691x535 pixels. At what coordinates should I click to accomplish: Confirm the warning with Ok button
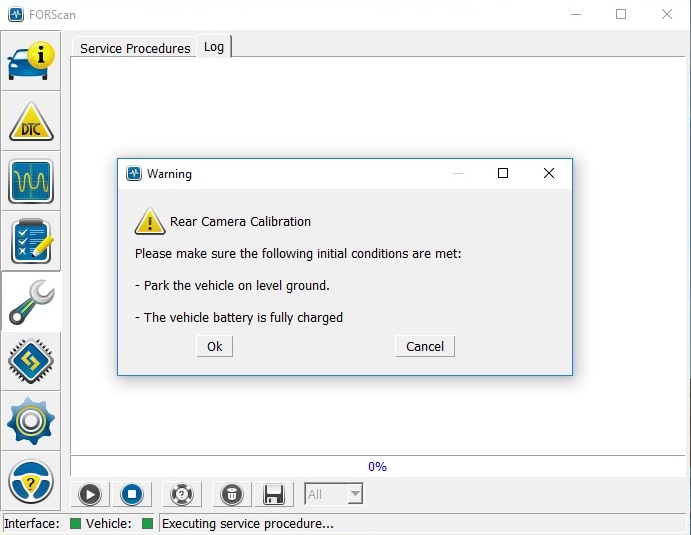(x=214, y=346)
